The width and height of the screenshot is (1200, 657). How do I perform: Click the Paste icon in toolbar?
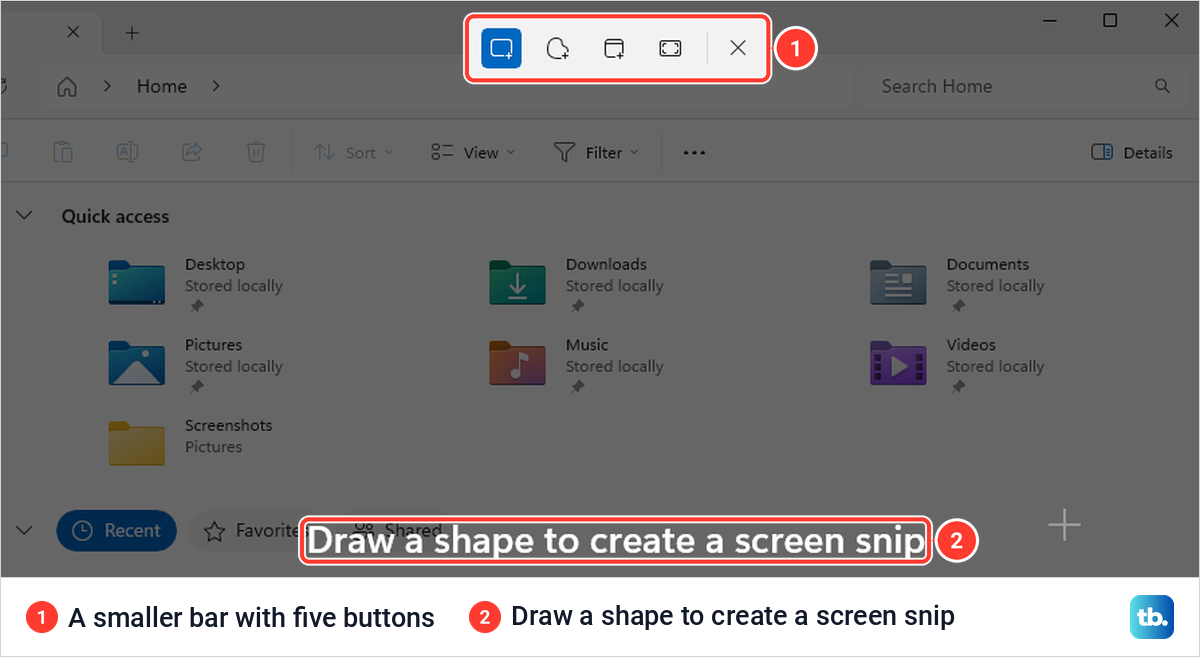tap(63, 152)
